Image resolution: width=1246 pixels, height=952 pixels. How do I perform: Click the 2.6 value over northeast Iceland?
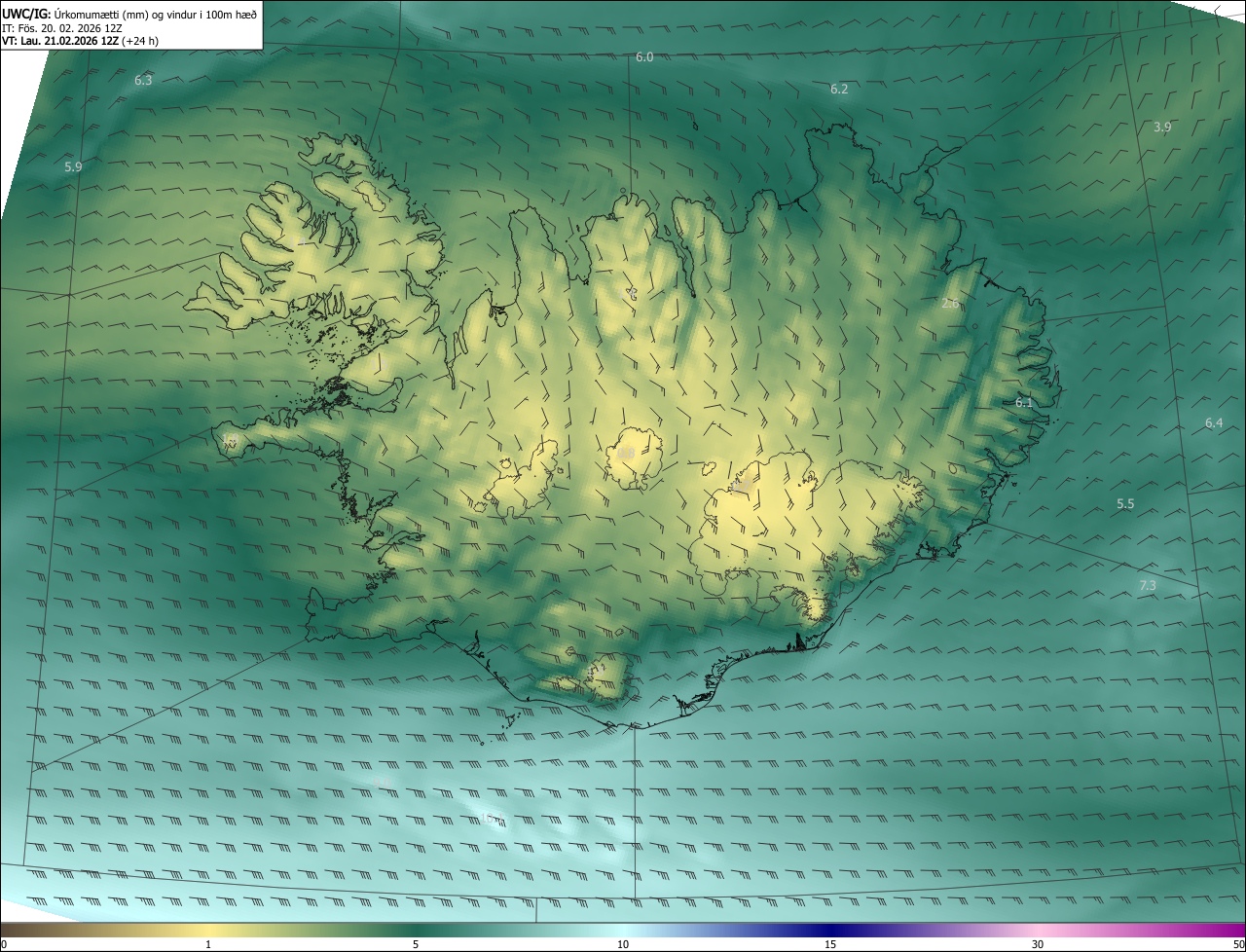click(x=951, y=303)
